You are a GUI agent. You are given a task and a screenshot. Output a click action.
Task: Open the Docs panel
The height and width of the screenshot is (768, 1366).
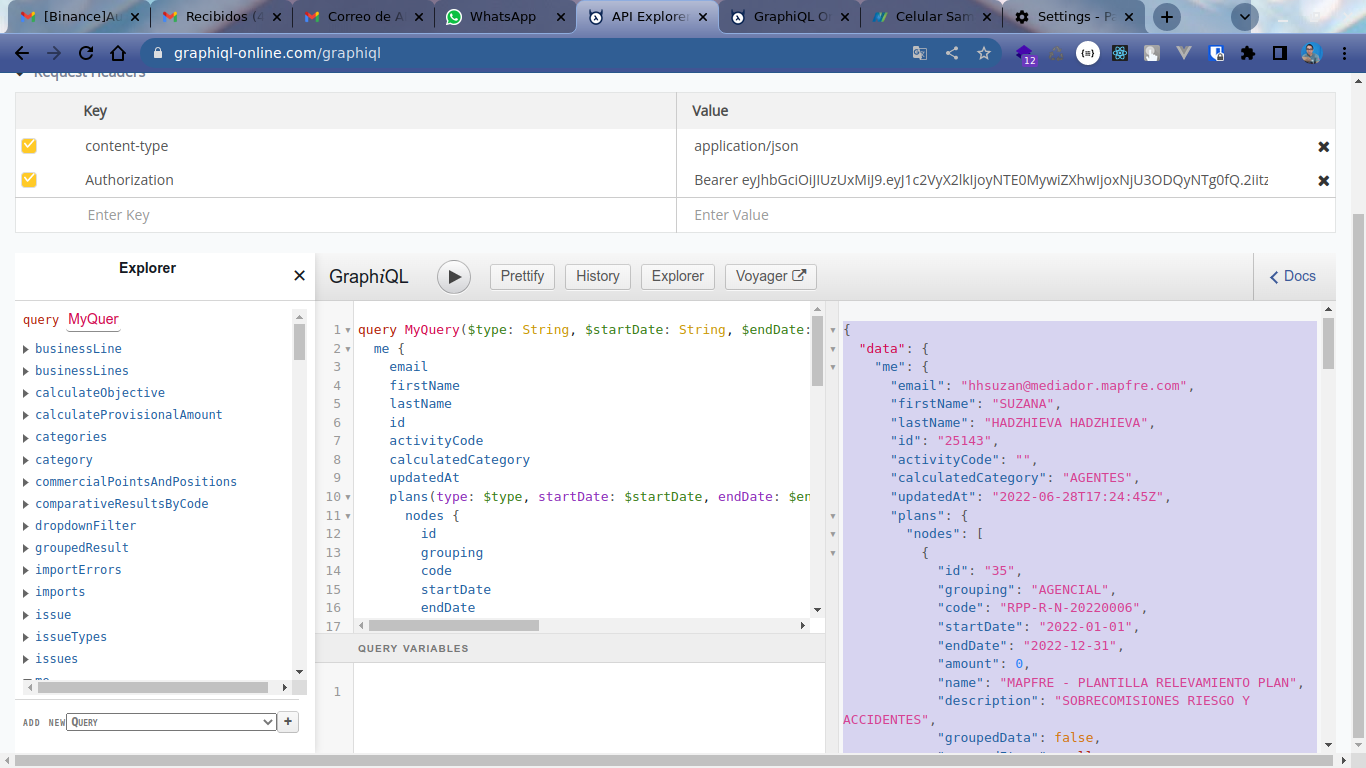pyautogui.click(x=1293, y=276)
